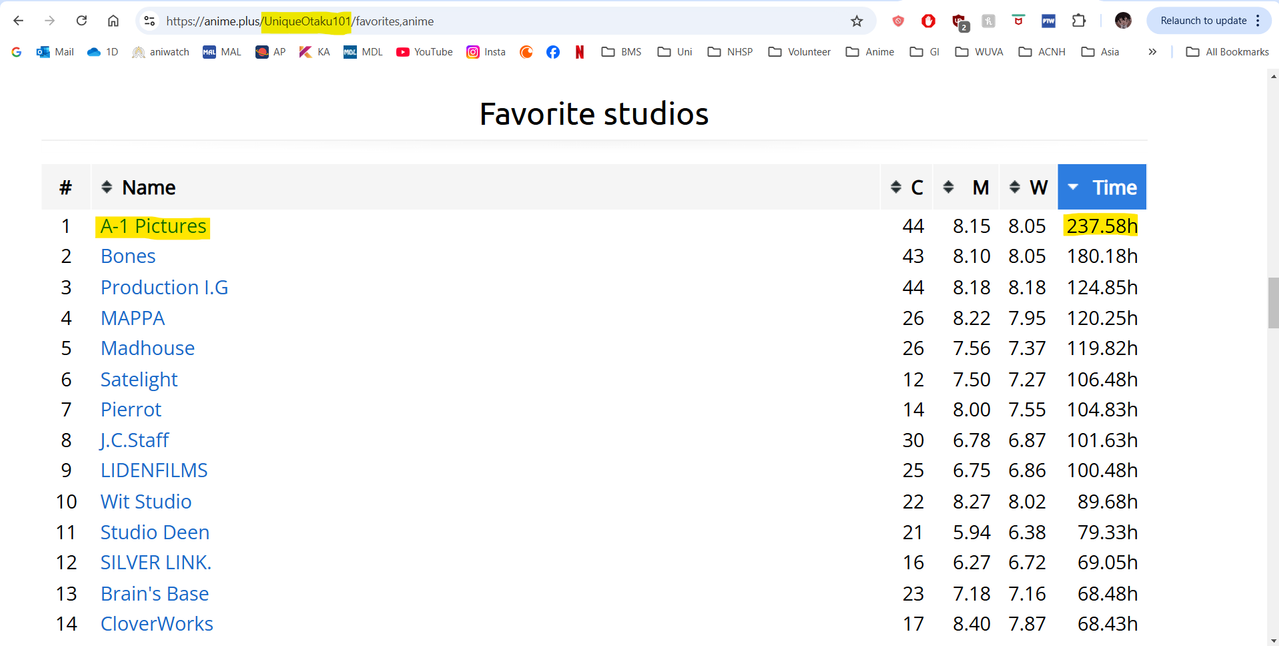
Task: Open the Netflix bookmark icon
Action: coord(580,52)
